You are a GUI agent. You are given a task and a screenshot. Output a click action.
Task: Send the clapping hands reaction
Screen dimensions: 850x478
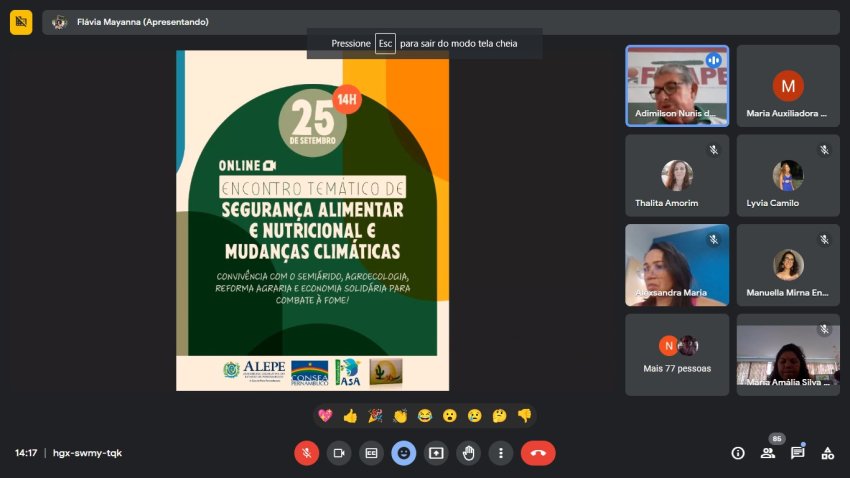click(400, 415)
